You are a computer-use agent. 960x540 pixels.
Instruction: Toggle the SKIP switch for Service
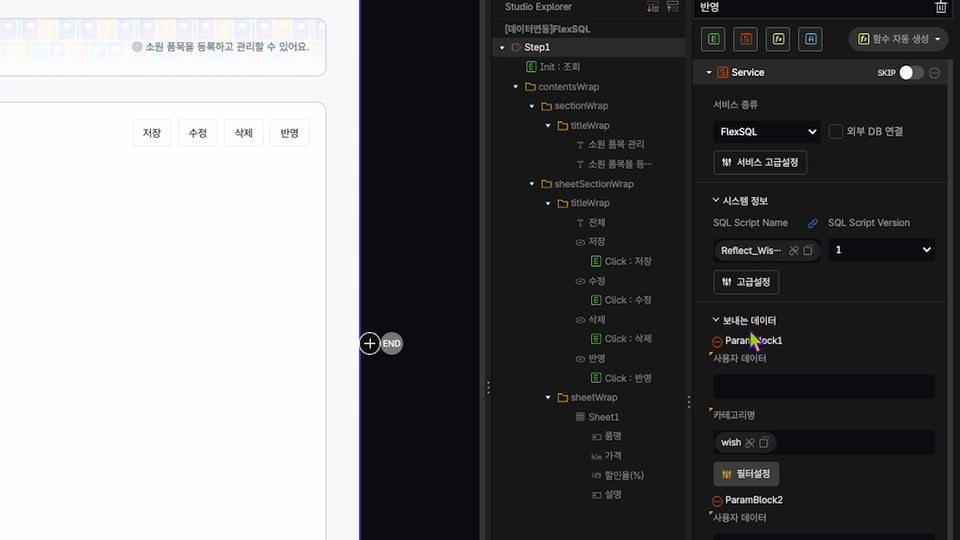coord(911,72)
